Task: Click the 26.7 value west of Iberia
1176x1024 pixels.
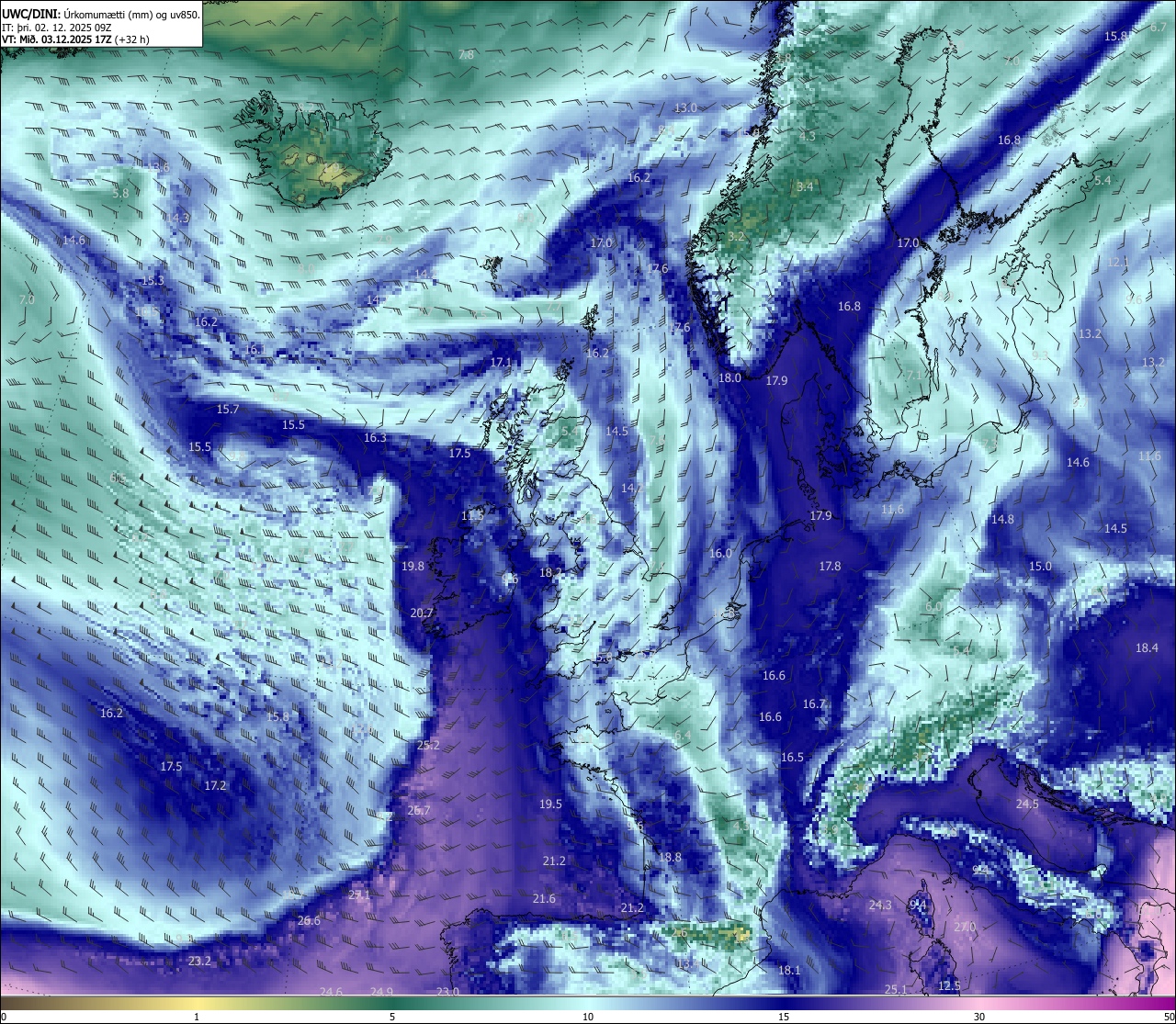Action: coord(418,810)
